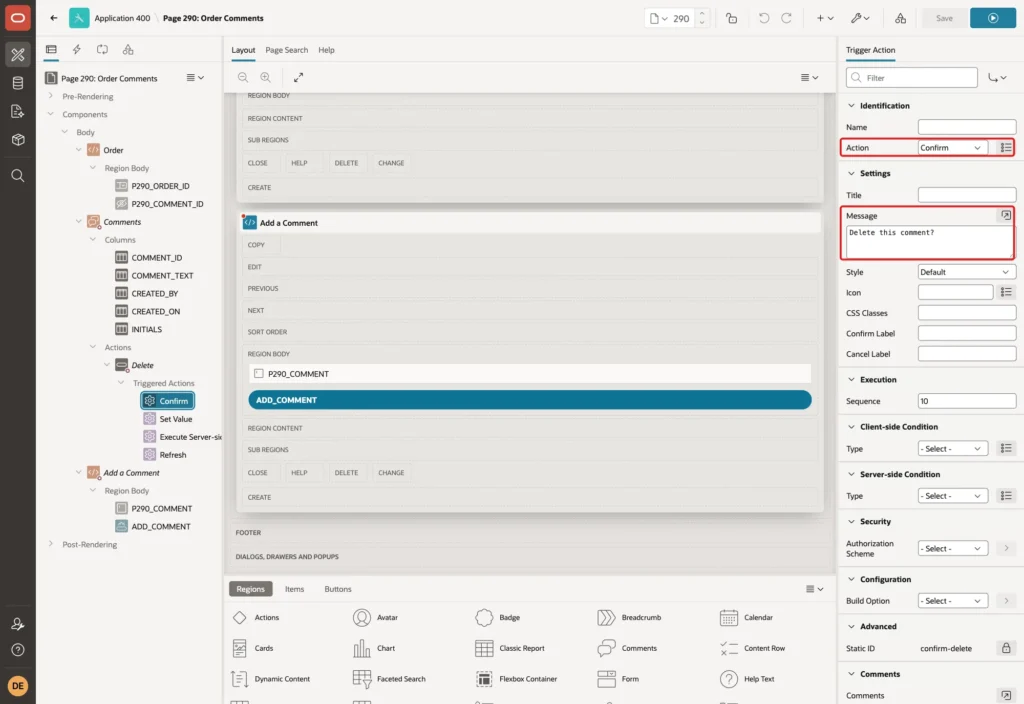Viewport: 1024px width, 704px height.
Task: Open the Processing tab icon in the tree pane
Action: (102, 50)
